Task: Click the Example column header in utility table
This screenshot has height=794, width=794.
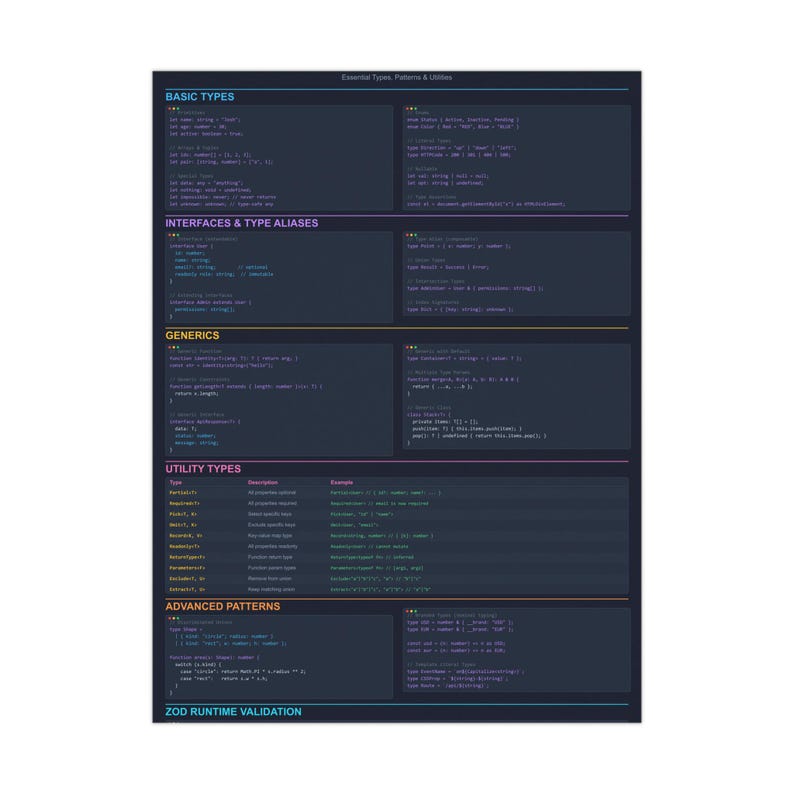Action: click(x=342, y=483)
